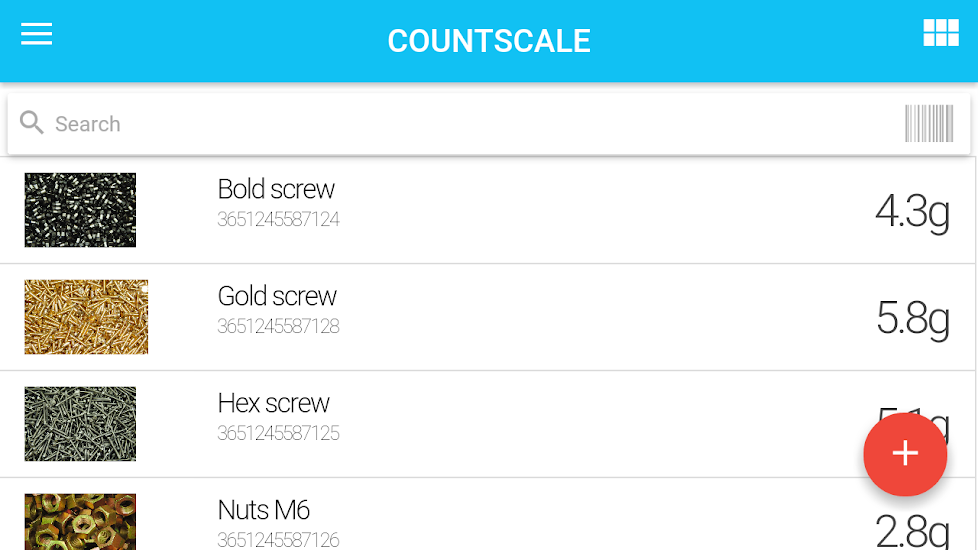The width and height of the screenshot is (978, 550).
Task: Click barcode number 3651245587124
Action: [x=278, y=220]
